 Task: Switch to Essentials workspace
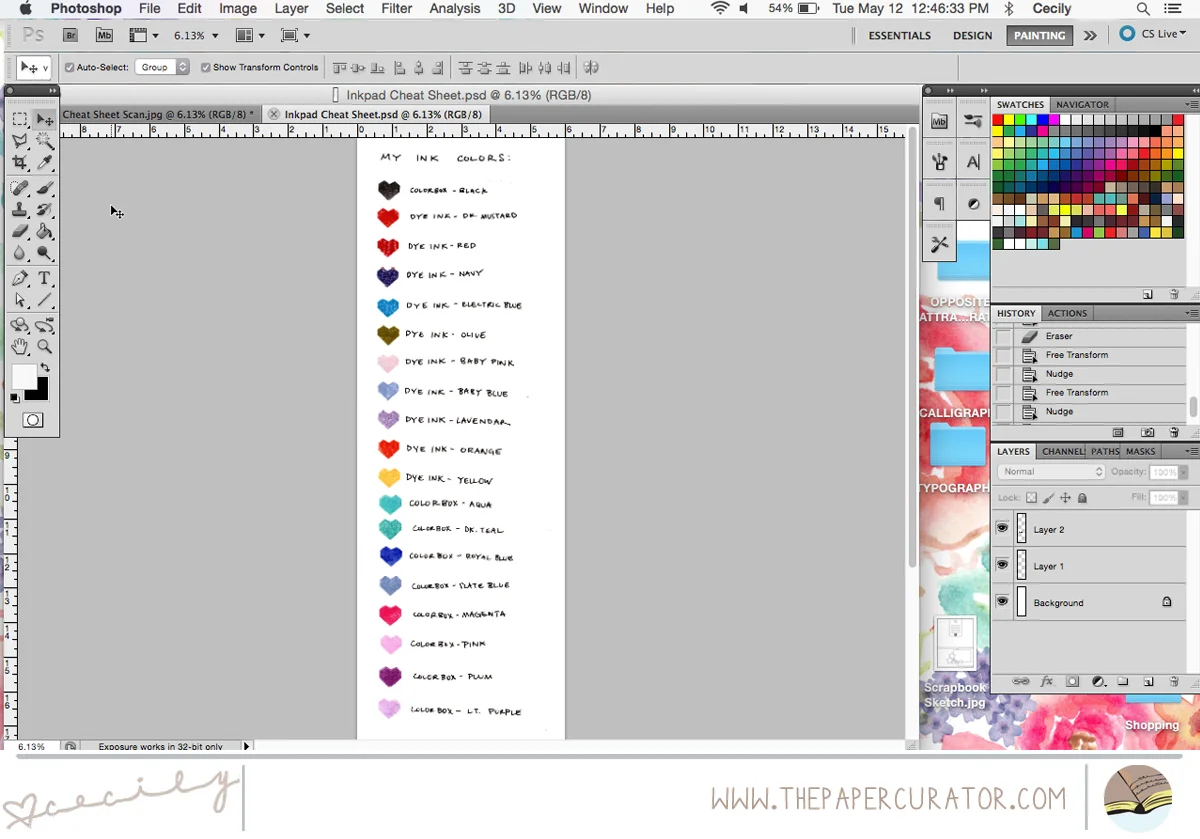pos(899,35)
